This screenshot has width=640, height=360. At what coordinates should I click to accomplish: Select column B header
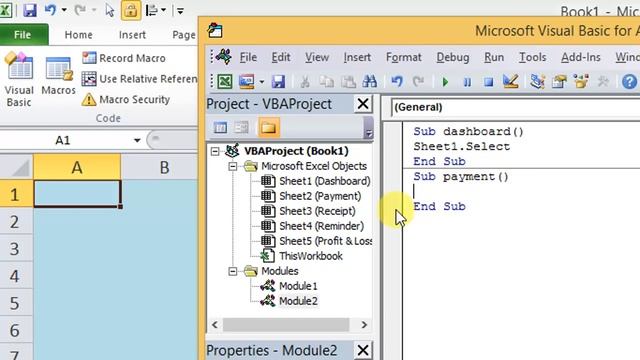(x=163, y=167)
